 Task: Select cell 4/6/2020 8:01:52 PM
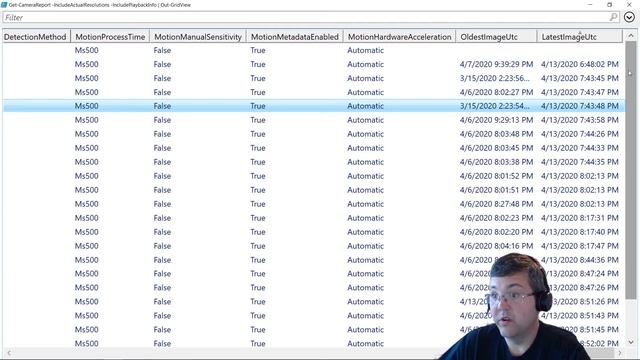496,176
